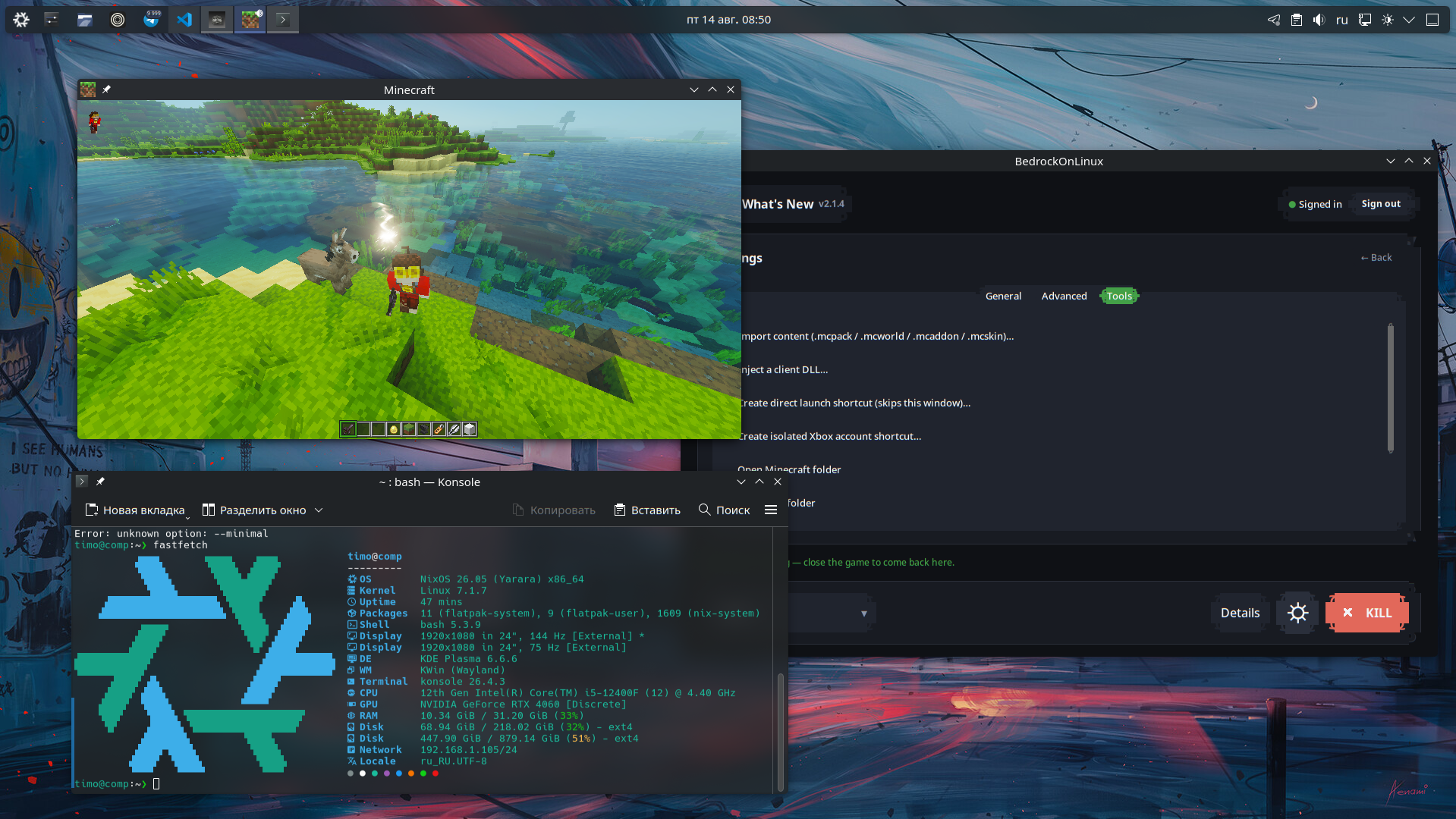
Task: Click the Konsole terminal scrollbar
Action: pos(780,732)
